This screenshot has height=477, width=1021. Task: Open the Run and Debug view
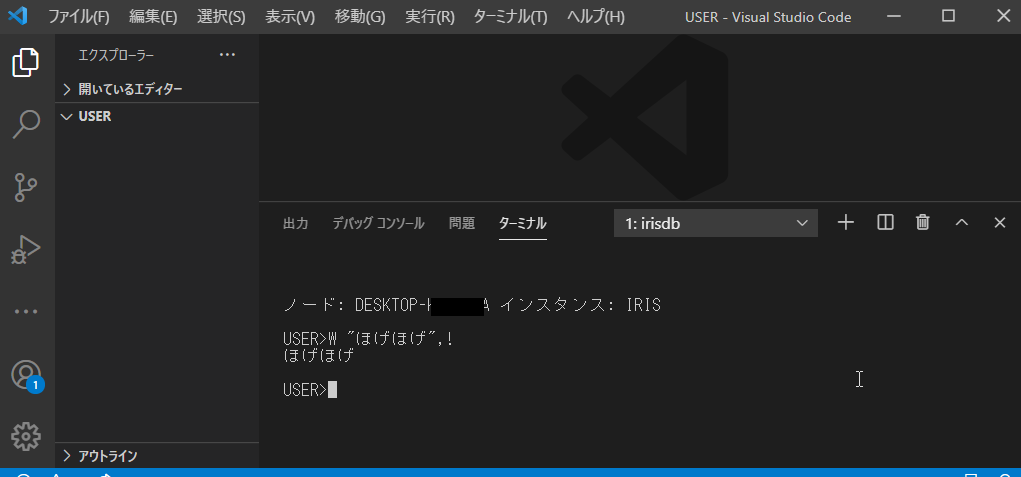26,249
